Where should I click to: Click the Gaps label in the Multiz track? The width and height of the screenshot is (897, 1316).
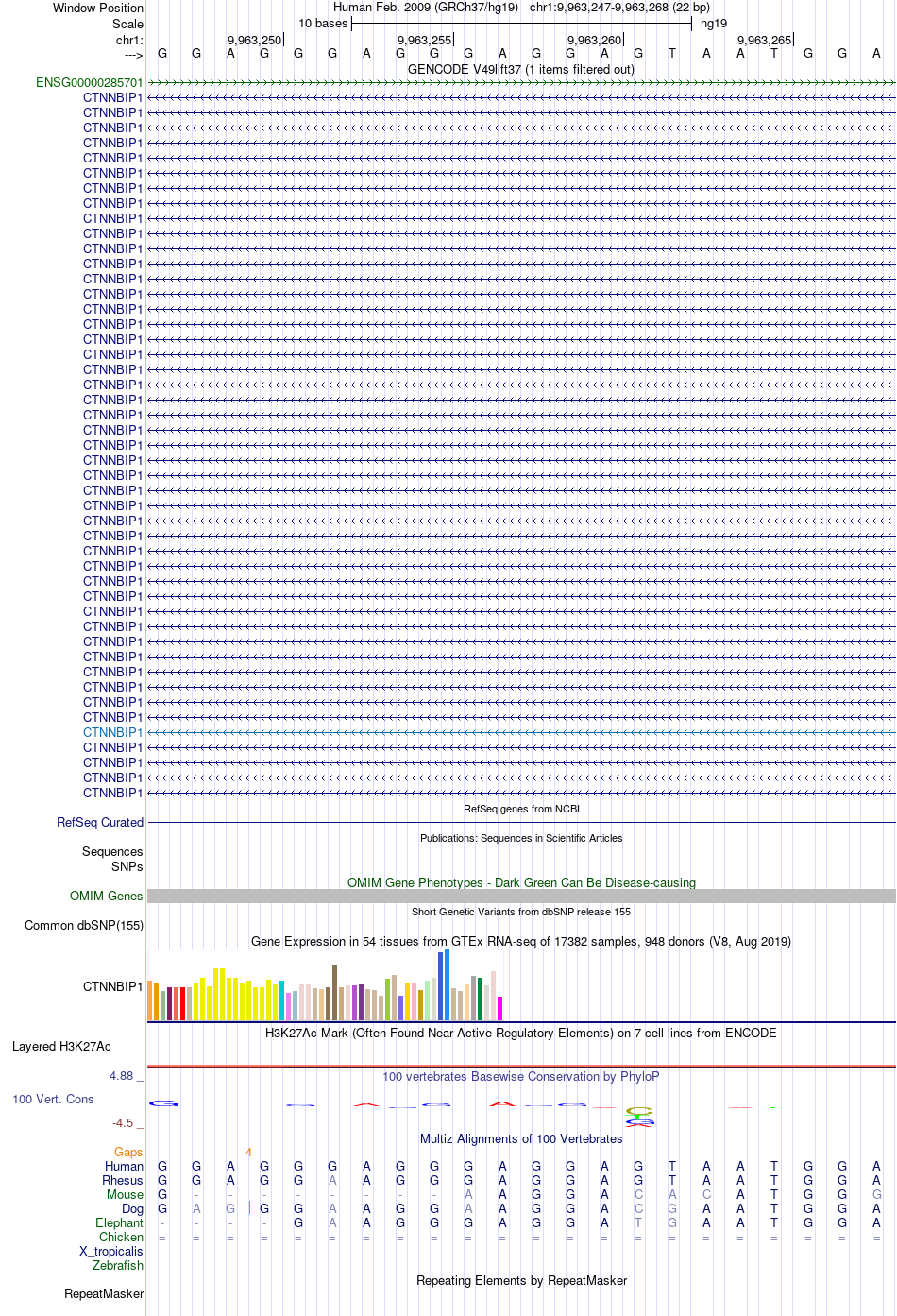pyautogui.click(x=128, y=1153)
